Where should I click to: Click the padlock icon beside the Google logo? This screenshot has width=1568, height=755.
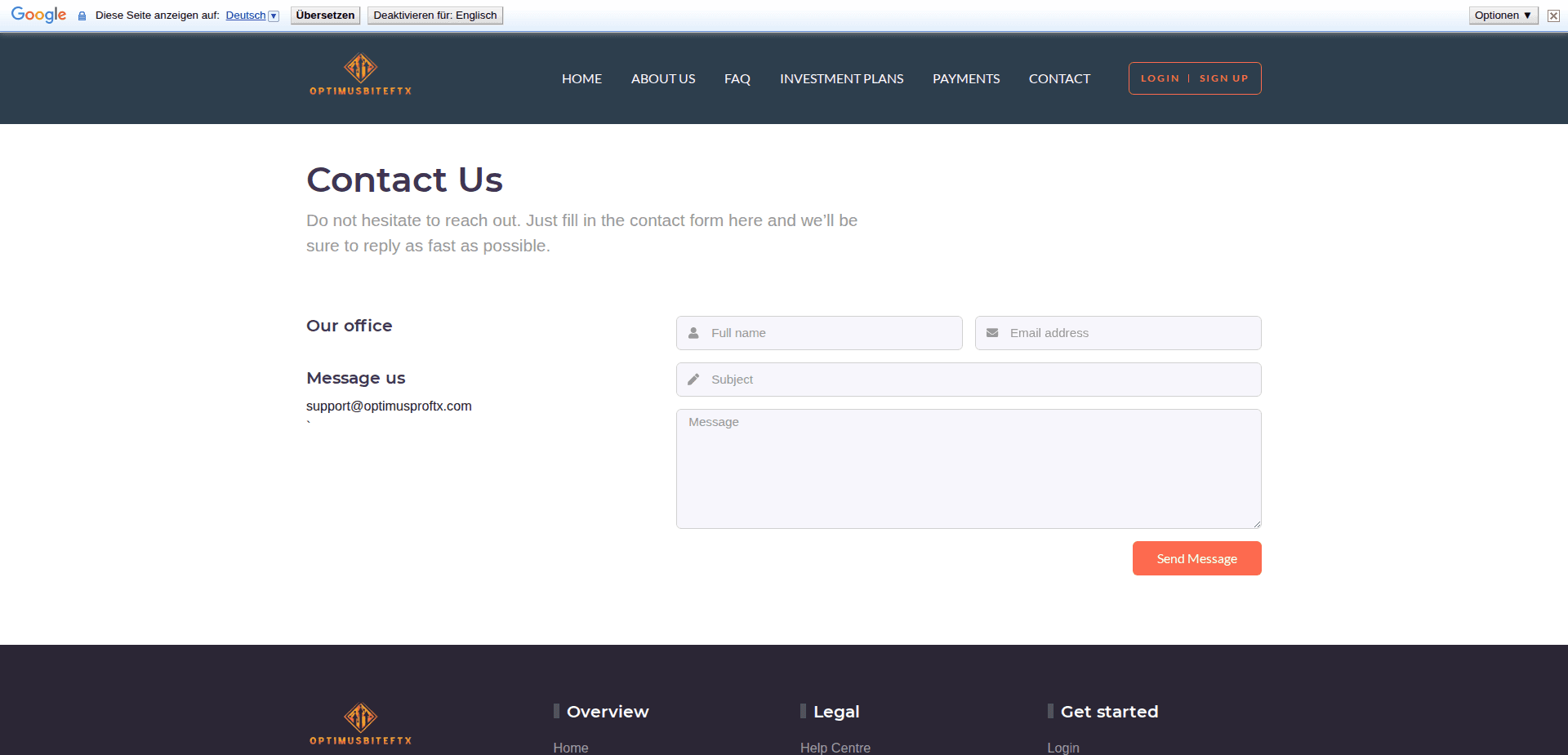click(x=81, y=15)
